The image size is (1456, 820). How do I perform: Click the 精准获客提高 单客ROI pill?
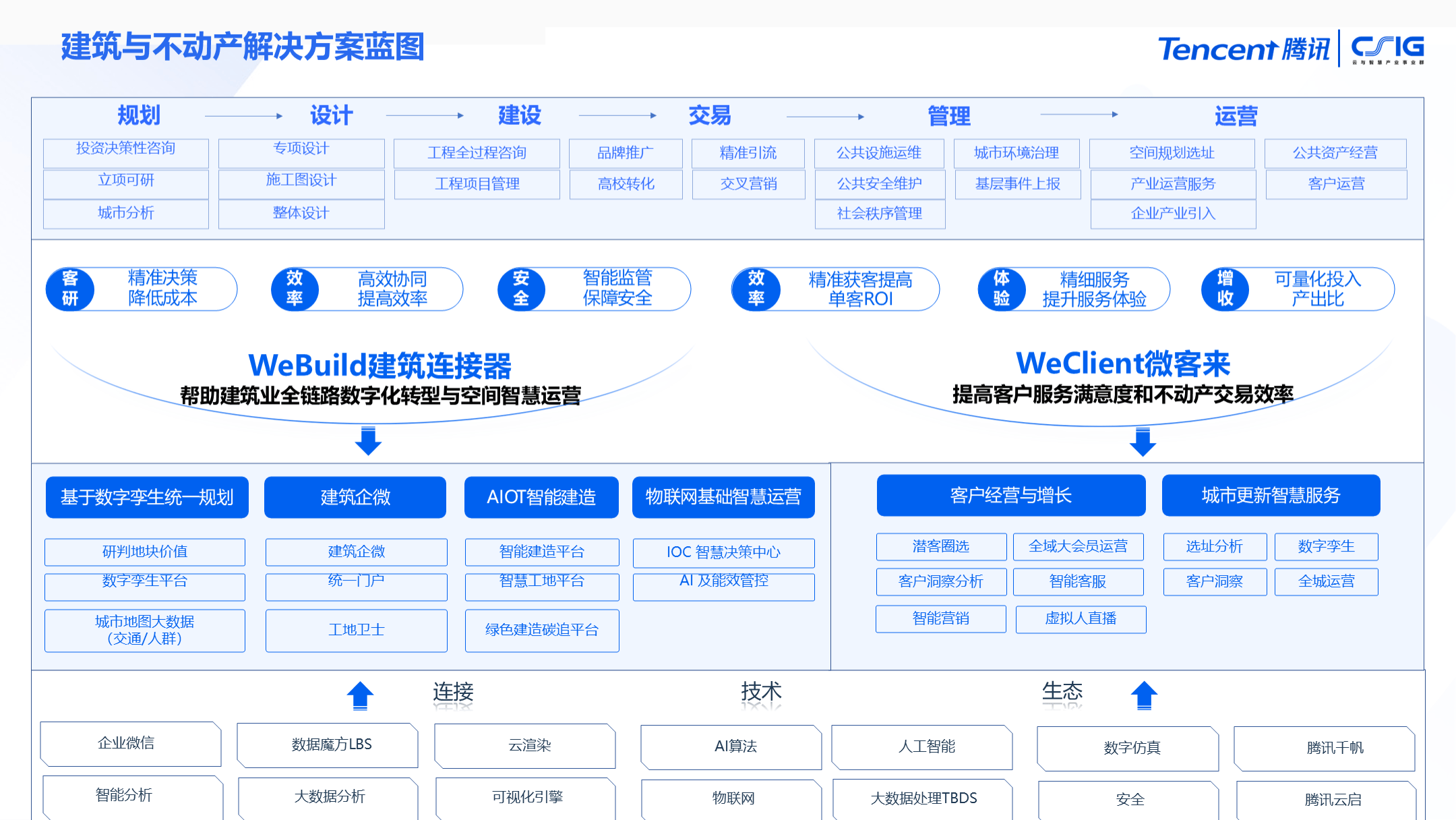pyautogui.click(x=836, y=289)
